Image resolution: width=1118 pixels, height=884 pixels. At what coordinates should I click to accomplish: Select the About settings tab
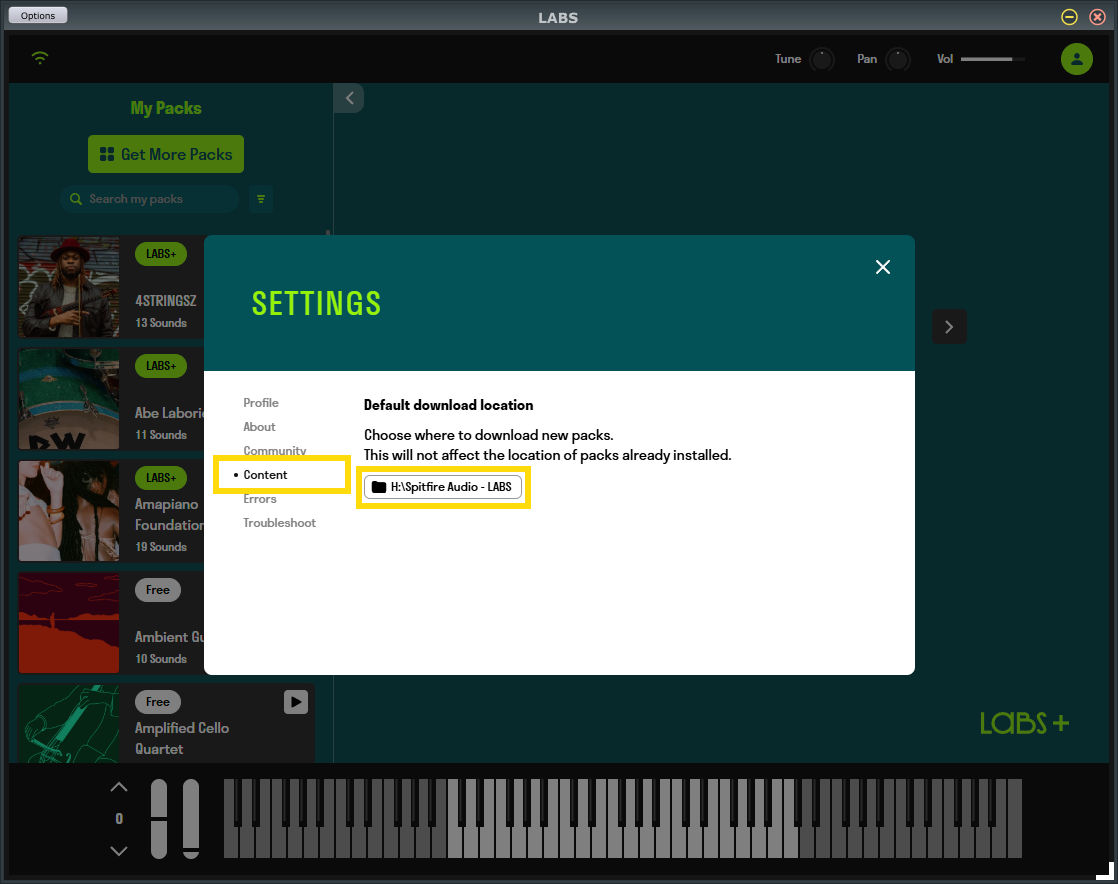260,426
